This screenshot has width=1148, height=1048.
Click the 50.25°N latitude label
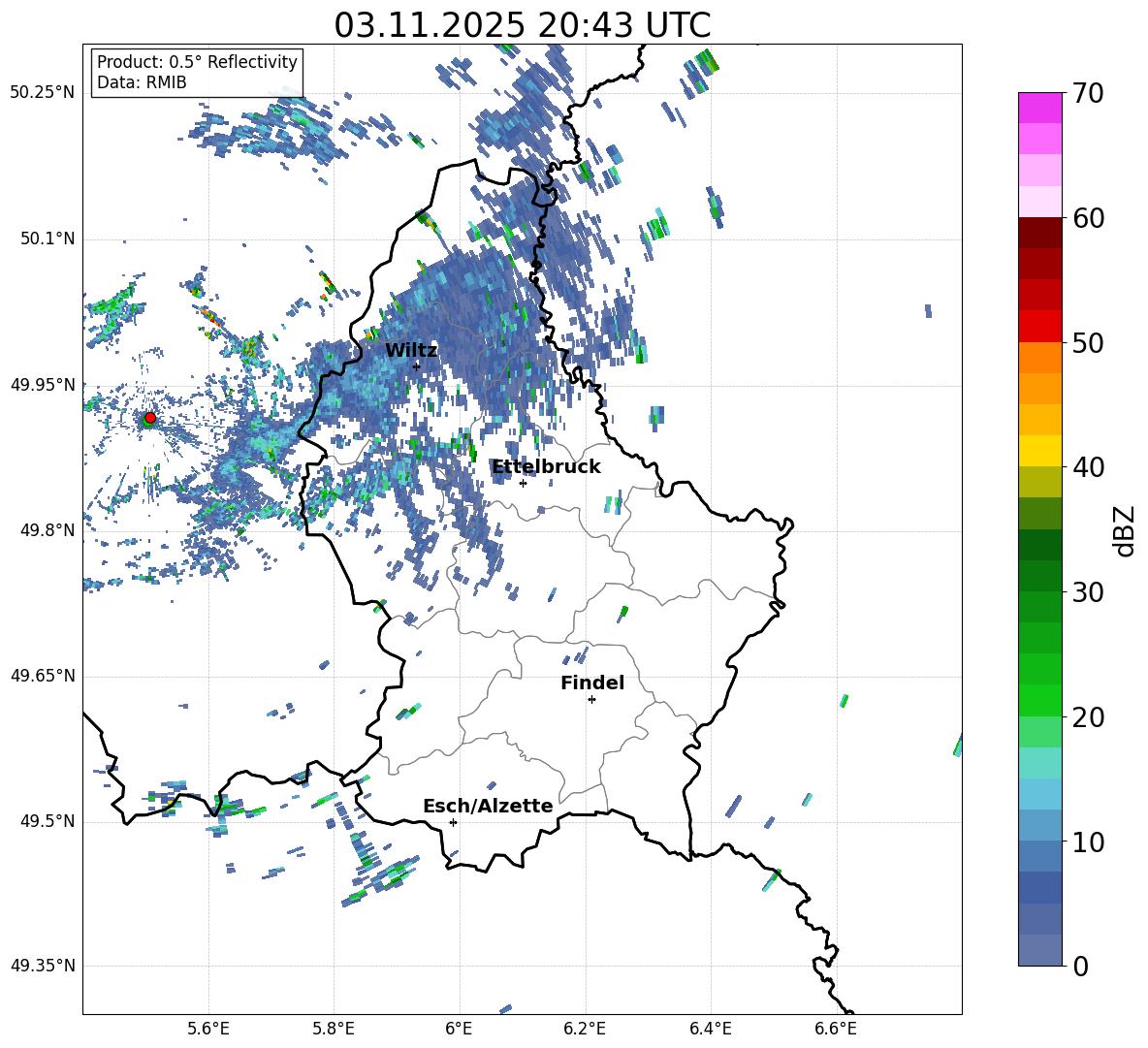(43, 93)
